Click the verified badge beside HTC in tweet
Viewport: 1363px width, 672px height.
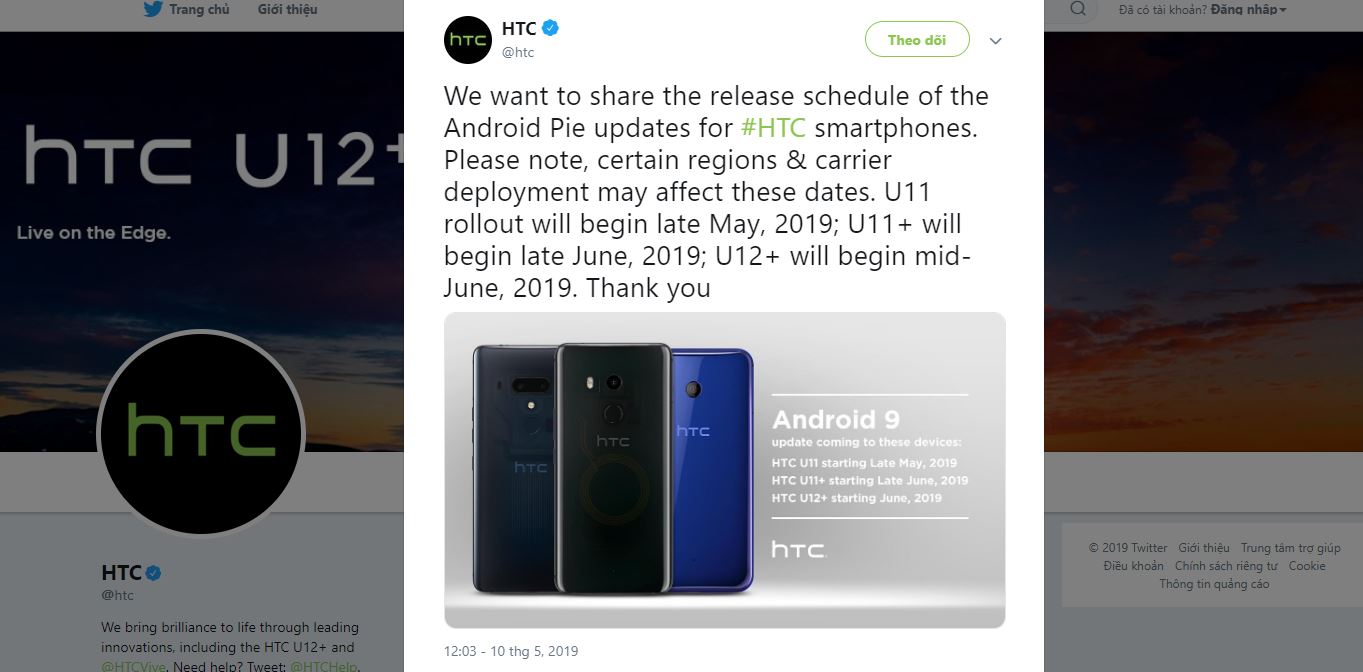[551, 28]
